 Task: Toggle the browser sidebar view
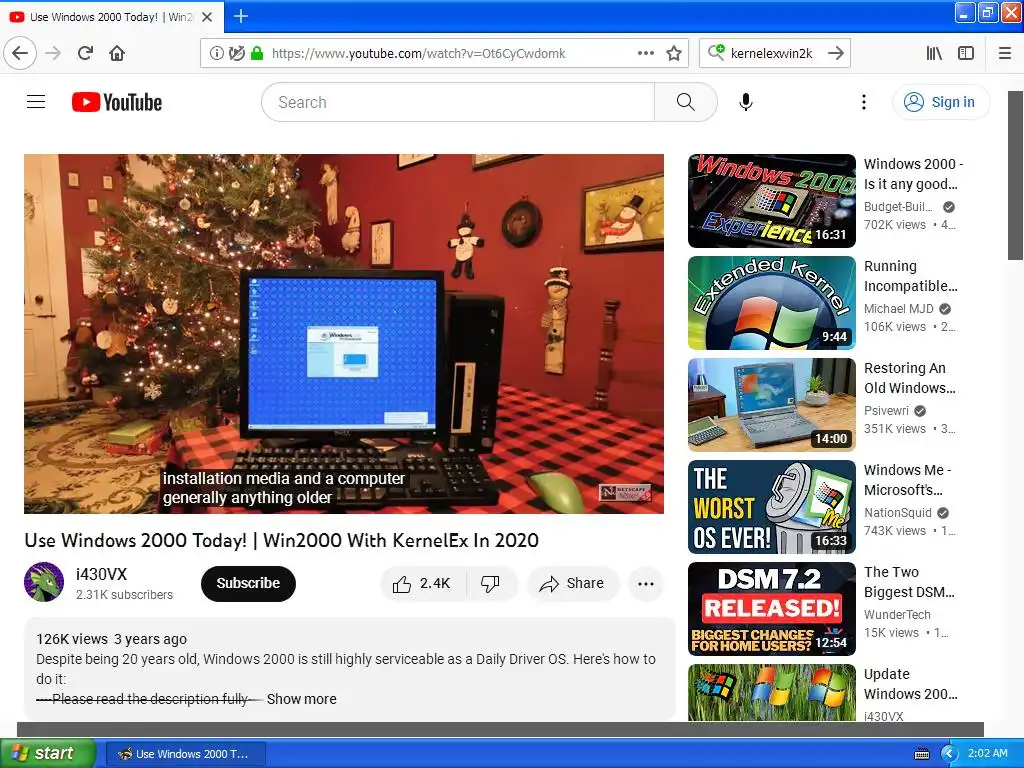[x=966, y=54]
